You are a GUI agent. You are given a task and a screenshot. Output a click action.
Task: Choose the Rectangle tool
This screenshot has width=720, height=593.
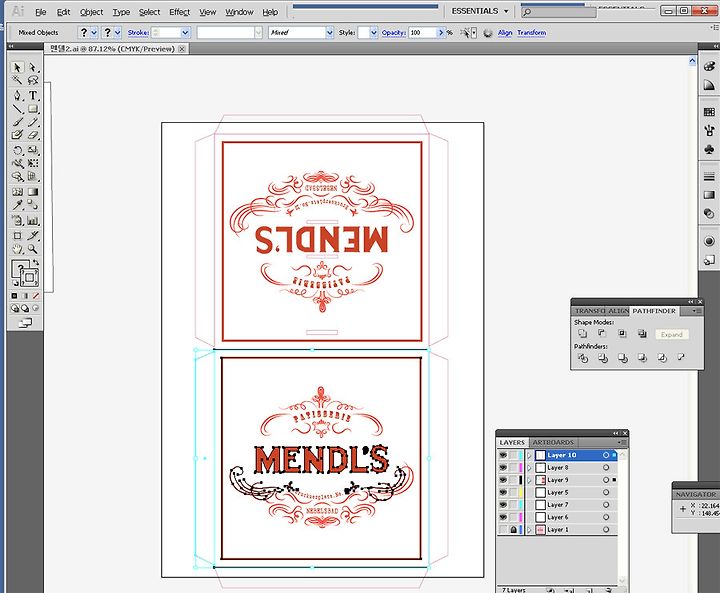coord(33,109)
